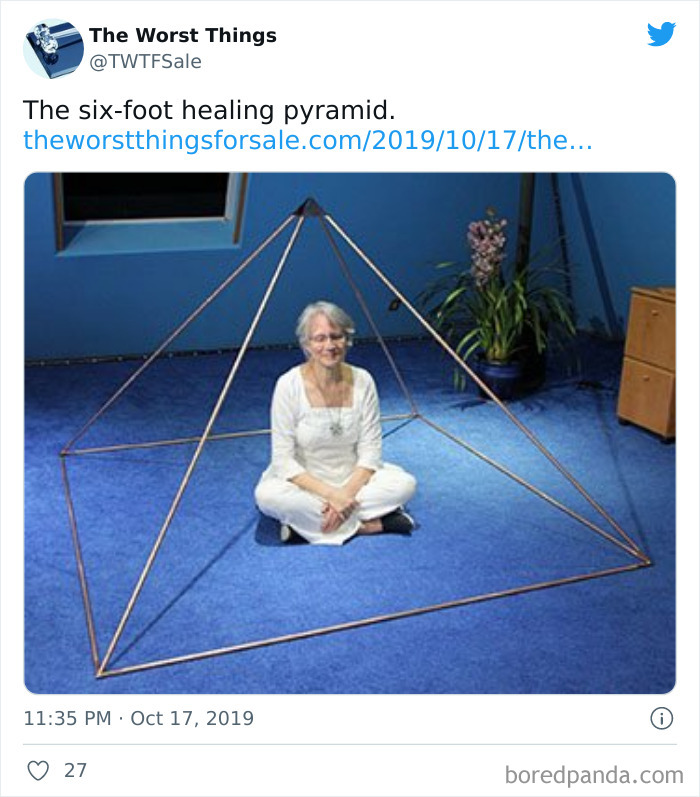Follow the theworstthingsforsale.com link
This screenshot has width=700, height=797.
pyautogui.click(x=307, y=139)
